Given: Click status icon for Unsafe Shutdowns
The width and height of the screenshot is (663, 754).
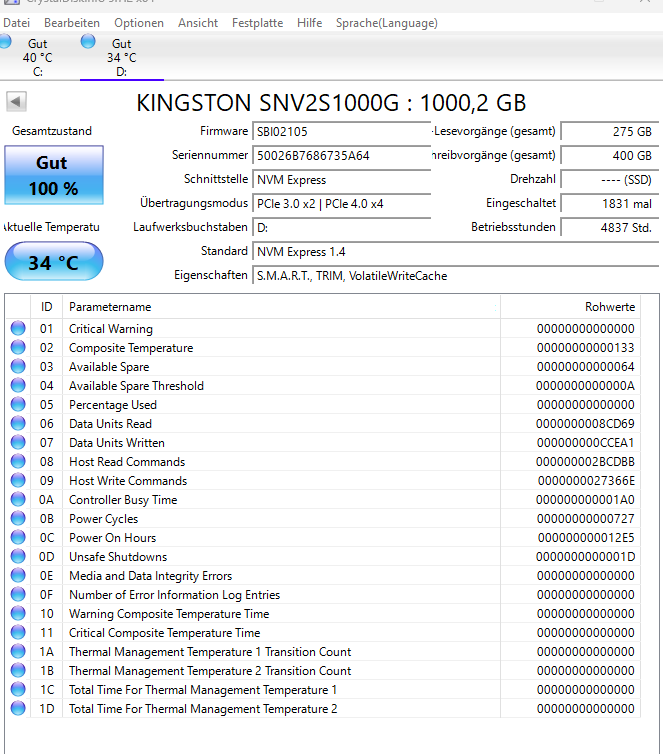Looking at the screenshot, I should [x=18, y=556].
